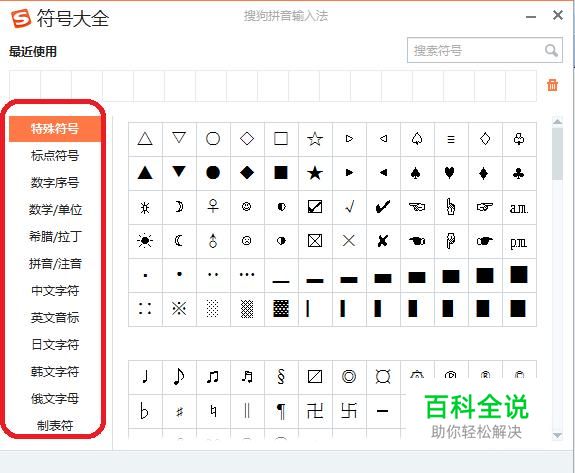Viewport: 575px width, 473px height.
Task: Insert the solid heart symbol ♥
Action: click(451, 173)
